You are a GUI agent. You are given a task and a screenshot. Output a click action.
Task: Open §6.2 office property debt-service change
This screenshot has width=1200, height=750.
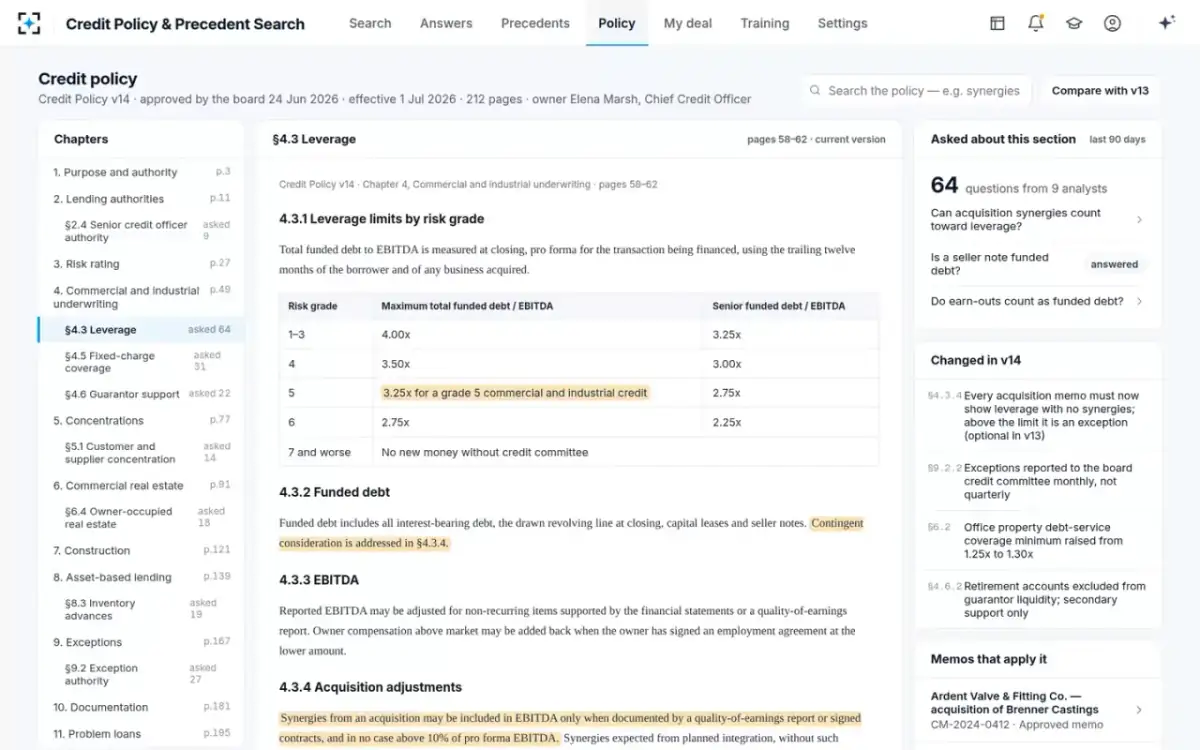coord(1038,541)
